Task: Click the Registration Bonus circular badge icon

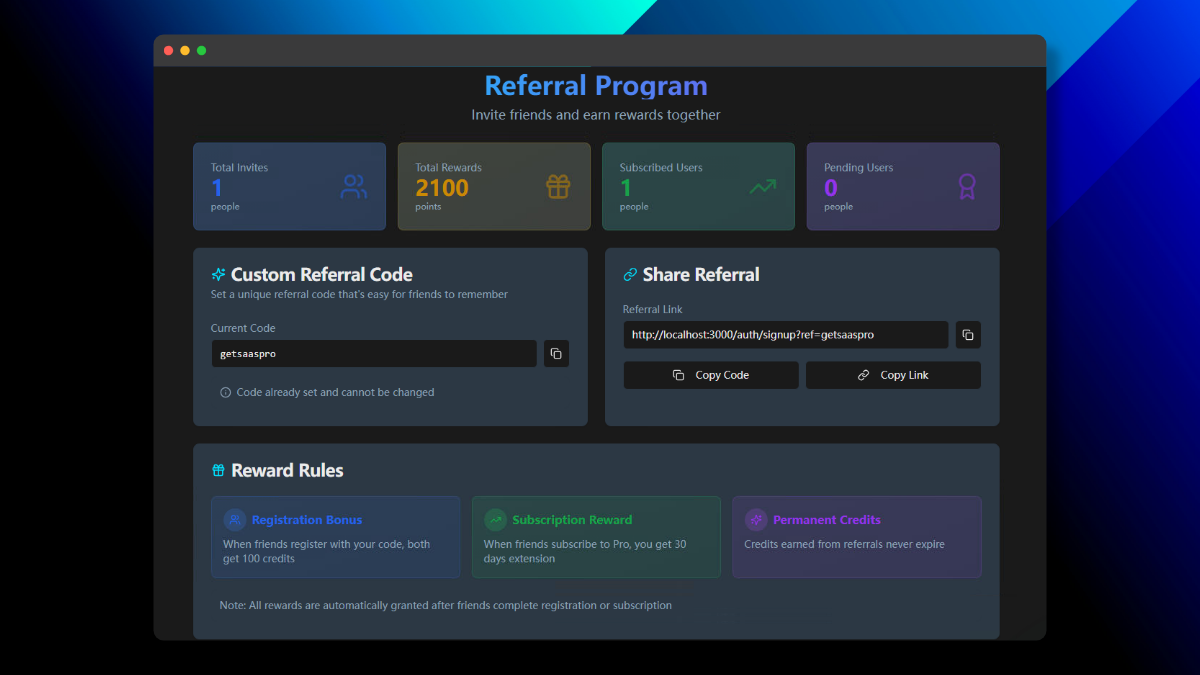Action: point(234,519)
